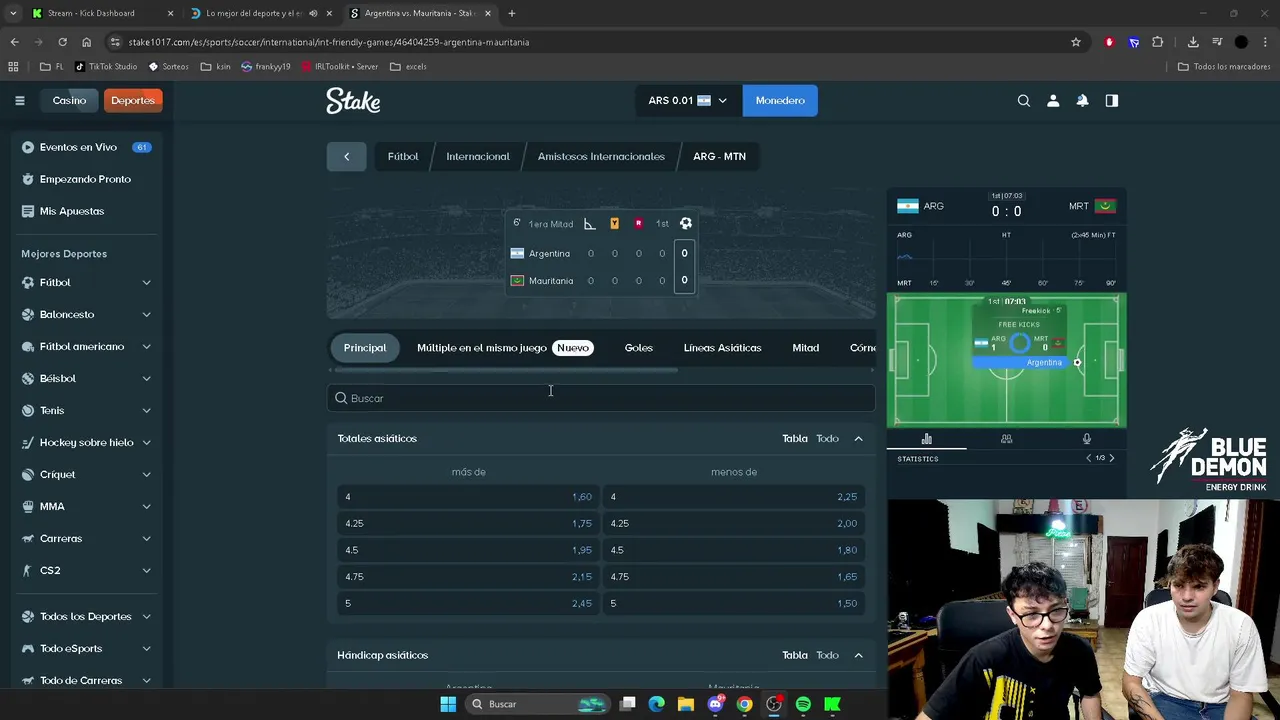
Task: Collapse the Hándicap asiáticos section
Action: coord(858,655)
